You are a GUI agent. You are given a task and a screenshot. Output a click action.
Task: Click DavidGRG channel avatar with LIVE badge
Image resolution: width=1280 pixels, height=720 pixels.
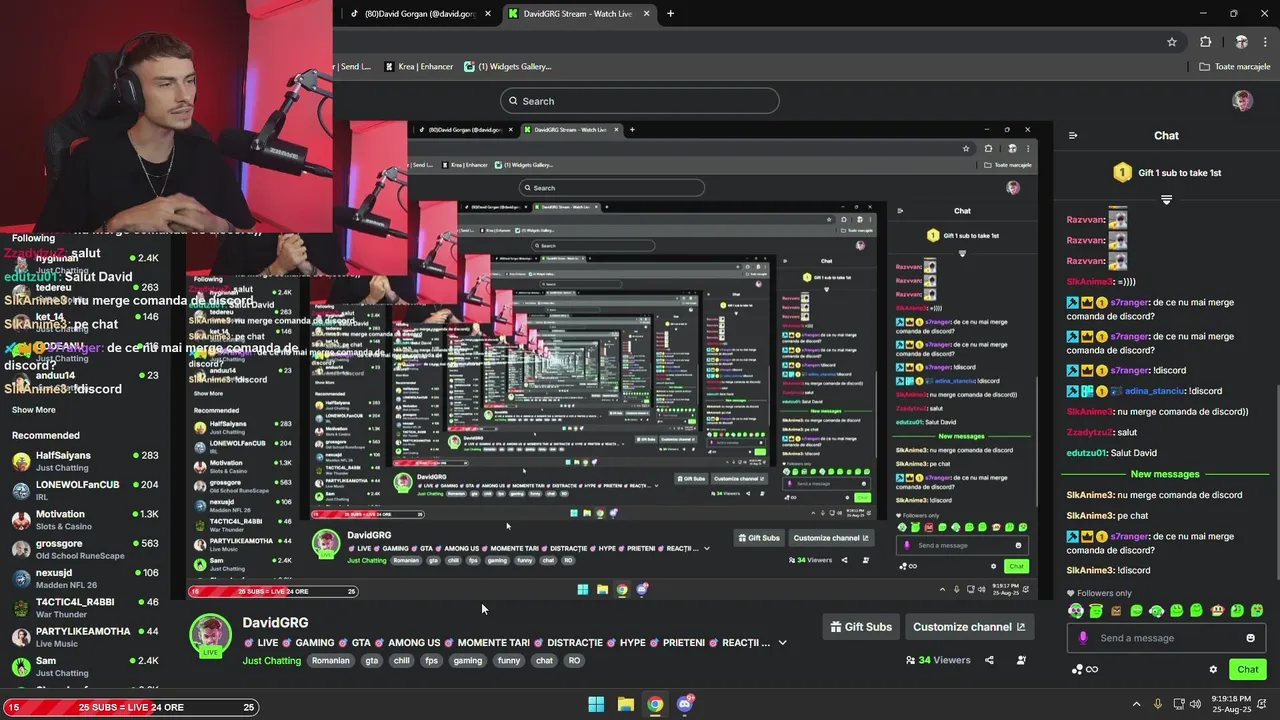211,636
